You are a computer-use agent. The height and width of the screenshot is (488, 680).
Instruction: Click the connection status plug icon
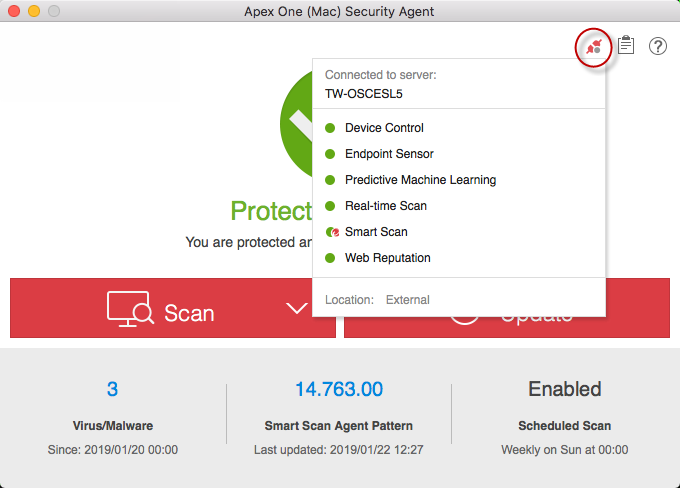(594, 46)
